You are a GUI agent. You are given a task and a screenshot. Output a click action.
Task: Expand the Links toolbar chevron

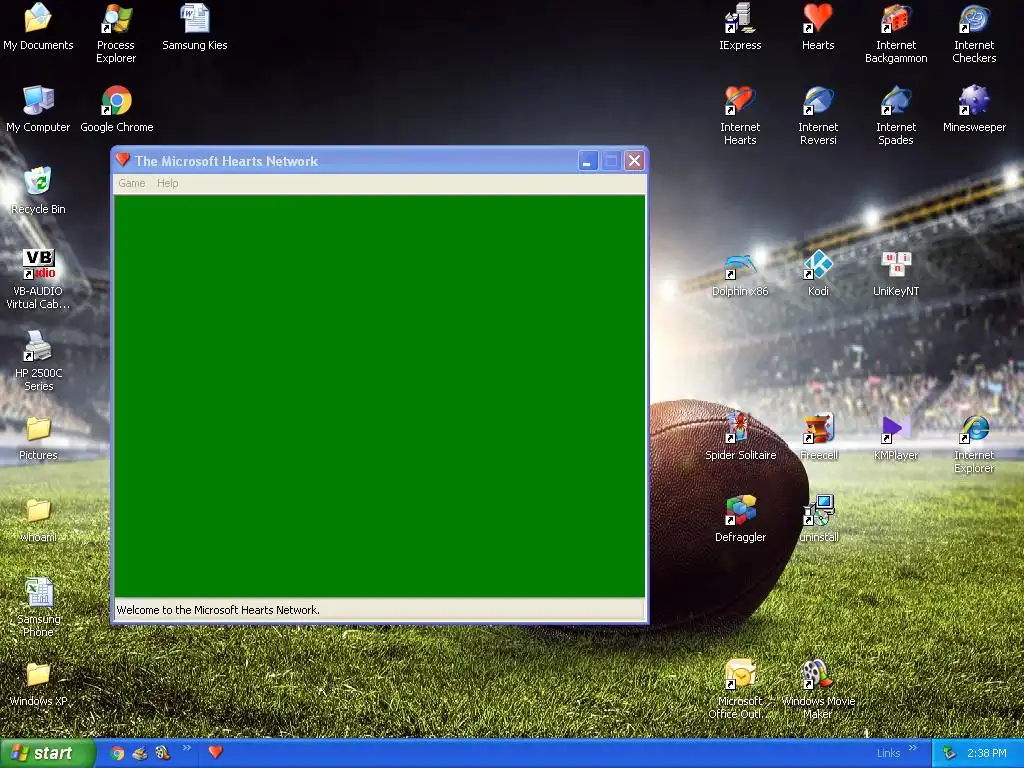click(913, 748)
